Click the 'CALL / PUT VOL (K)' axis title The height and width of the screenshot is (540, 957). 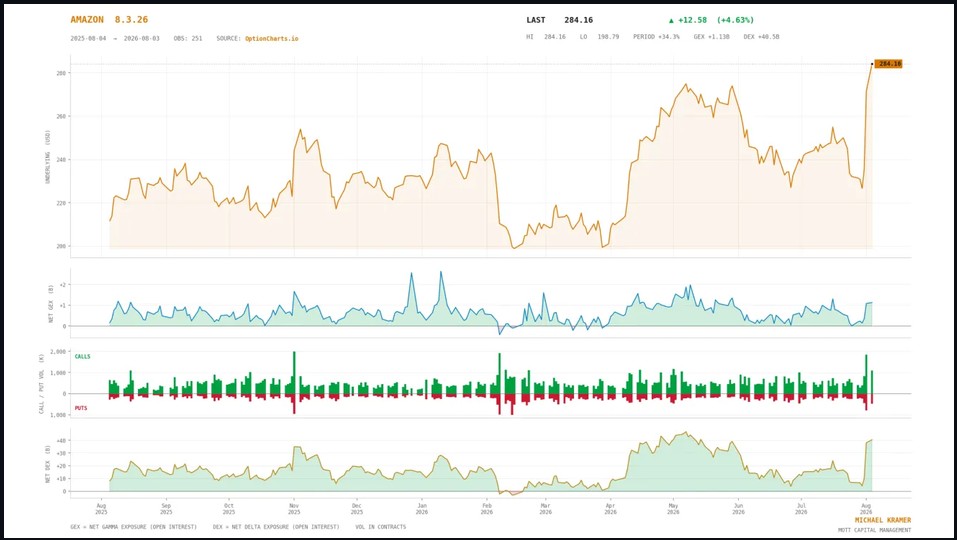pos(42,384)
